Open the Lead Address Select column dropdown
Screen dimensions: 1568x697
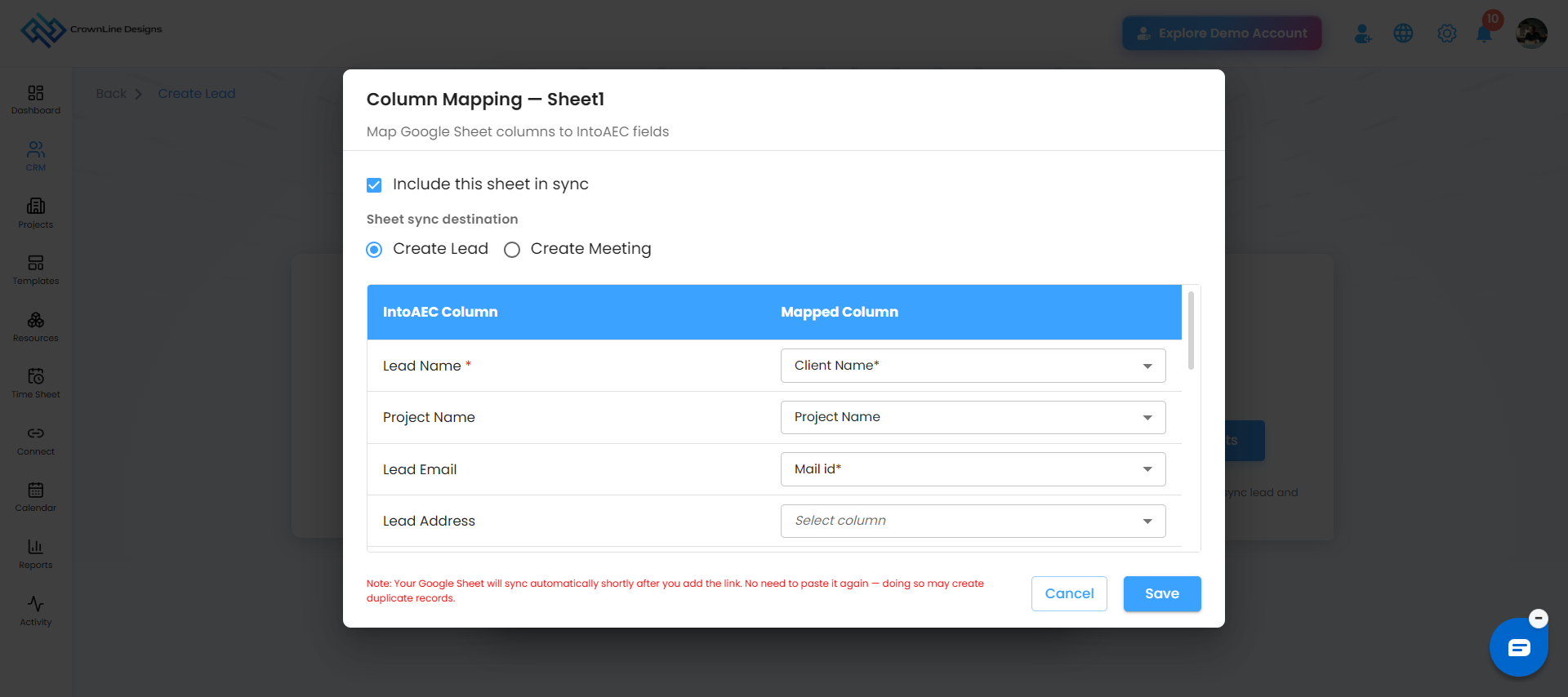973,521
